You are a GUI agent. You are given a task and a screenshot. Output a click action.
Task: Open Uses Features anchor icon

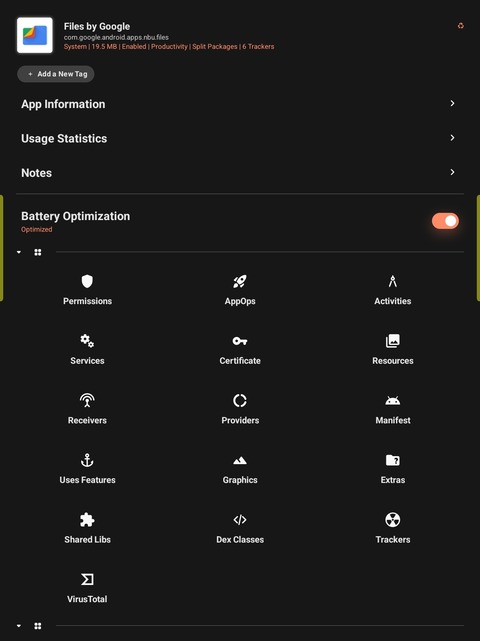(x=87, y=460)
